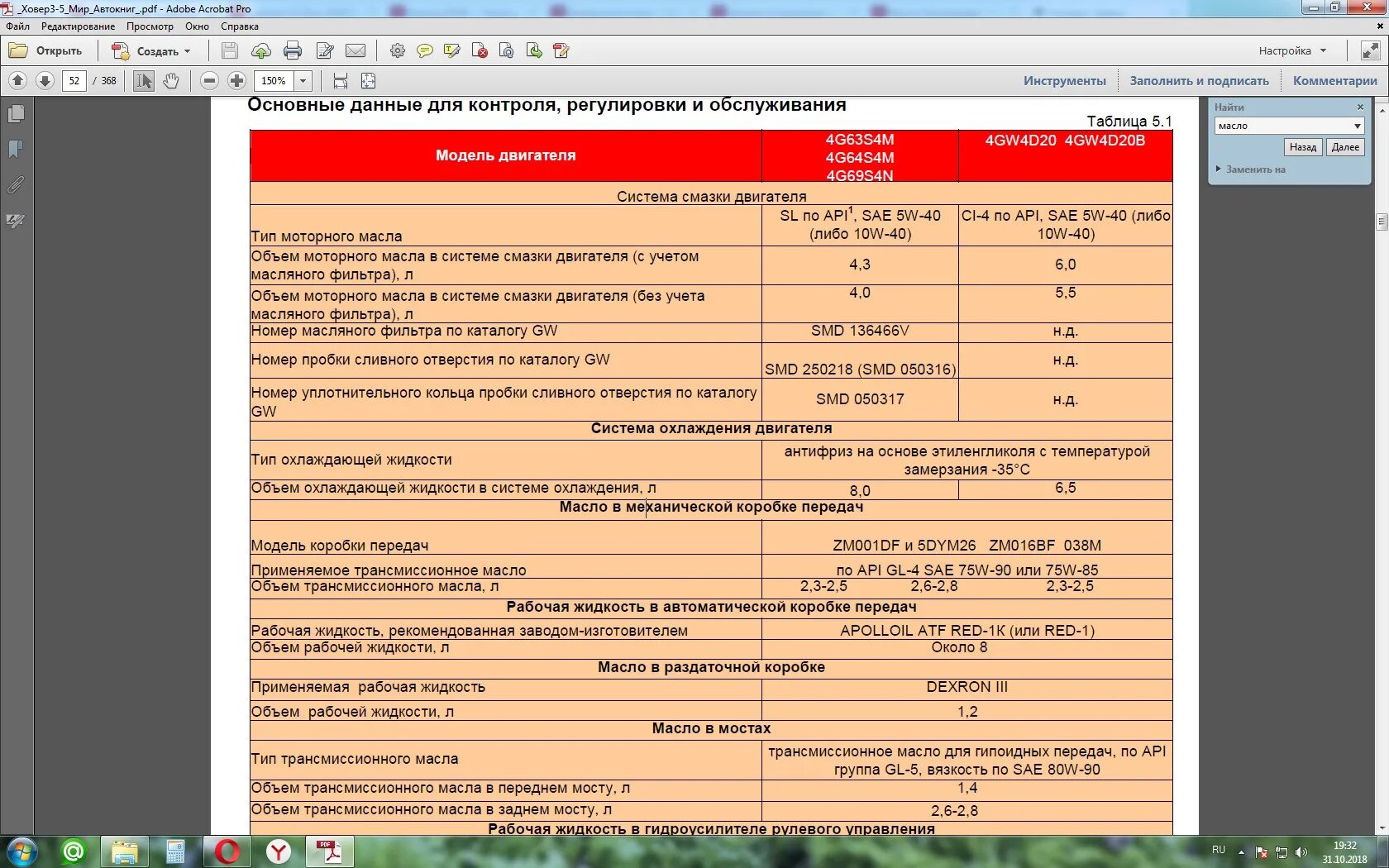1389x868 pixels.
Task: Click the delete page icon
Action: (x=480, y=51)
